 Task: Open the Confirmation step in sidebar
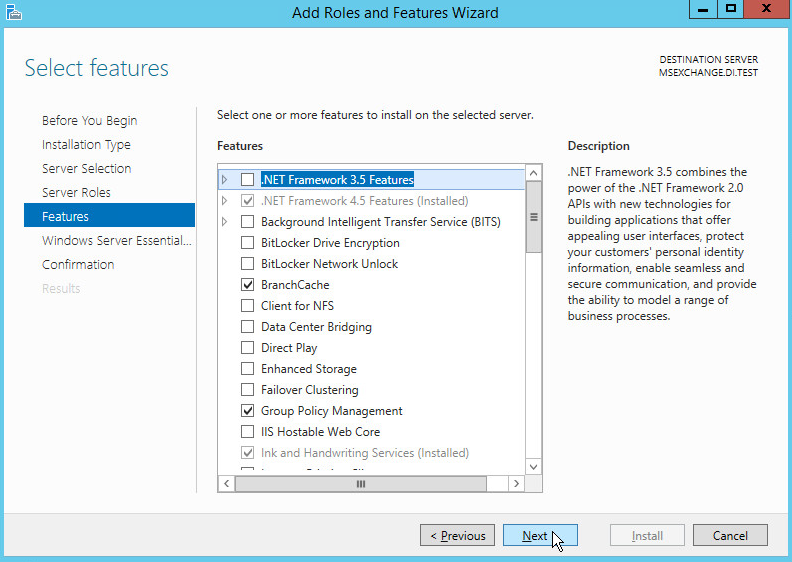tap(78, 265)
